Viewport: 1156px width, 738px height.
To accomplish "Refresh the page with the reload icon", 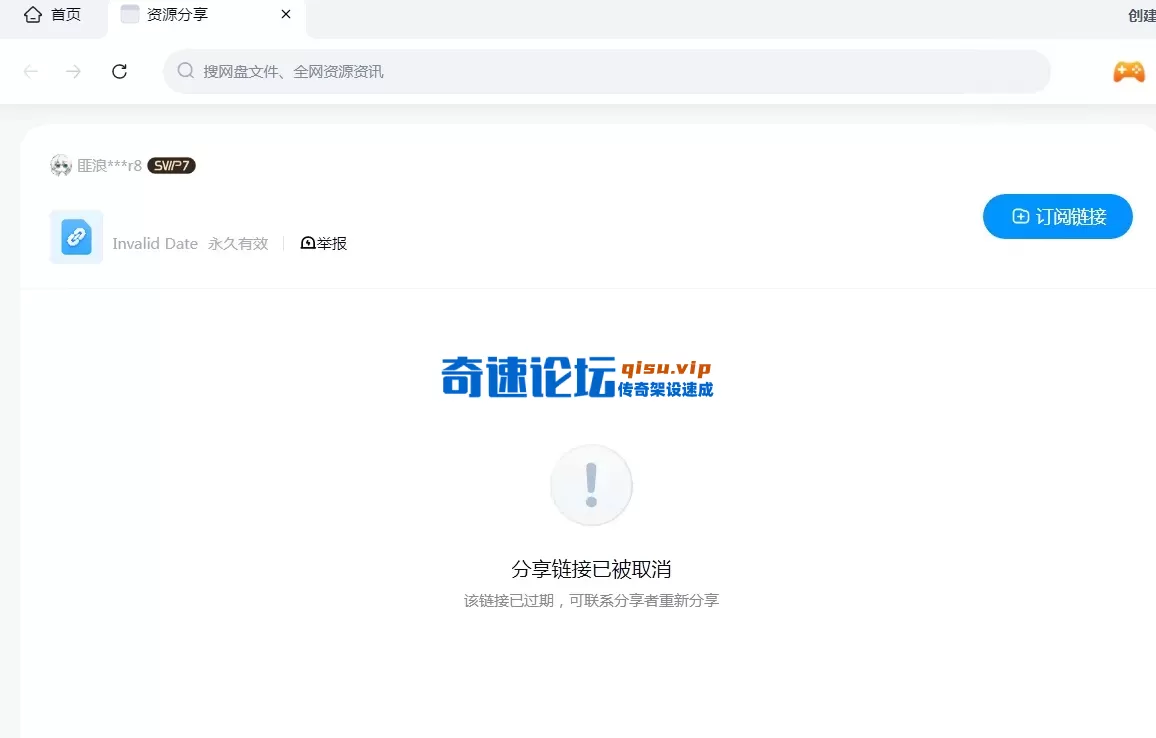I will pos(119,71).
